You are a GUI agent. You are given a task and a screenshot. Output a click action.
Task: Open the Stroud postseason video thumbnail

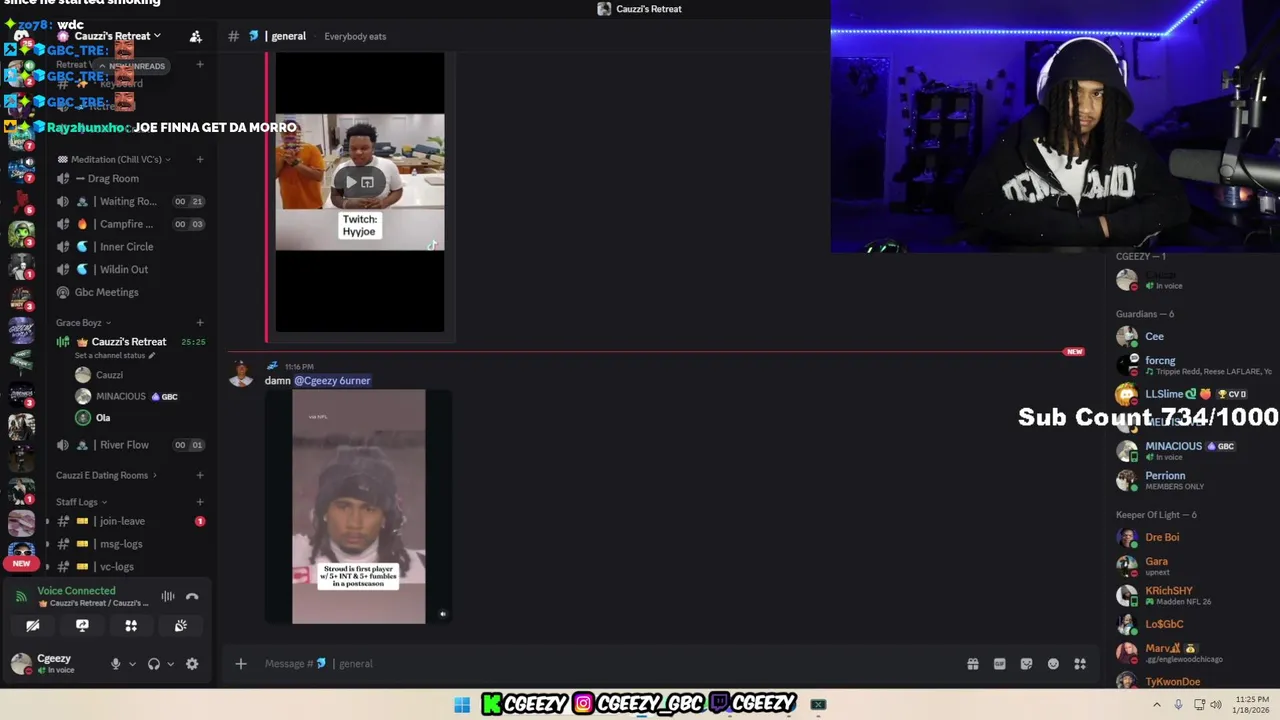[359, 507]
